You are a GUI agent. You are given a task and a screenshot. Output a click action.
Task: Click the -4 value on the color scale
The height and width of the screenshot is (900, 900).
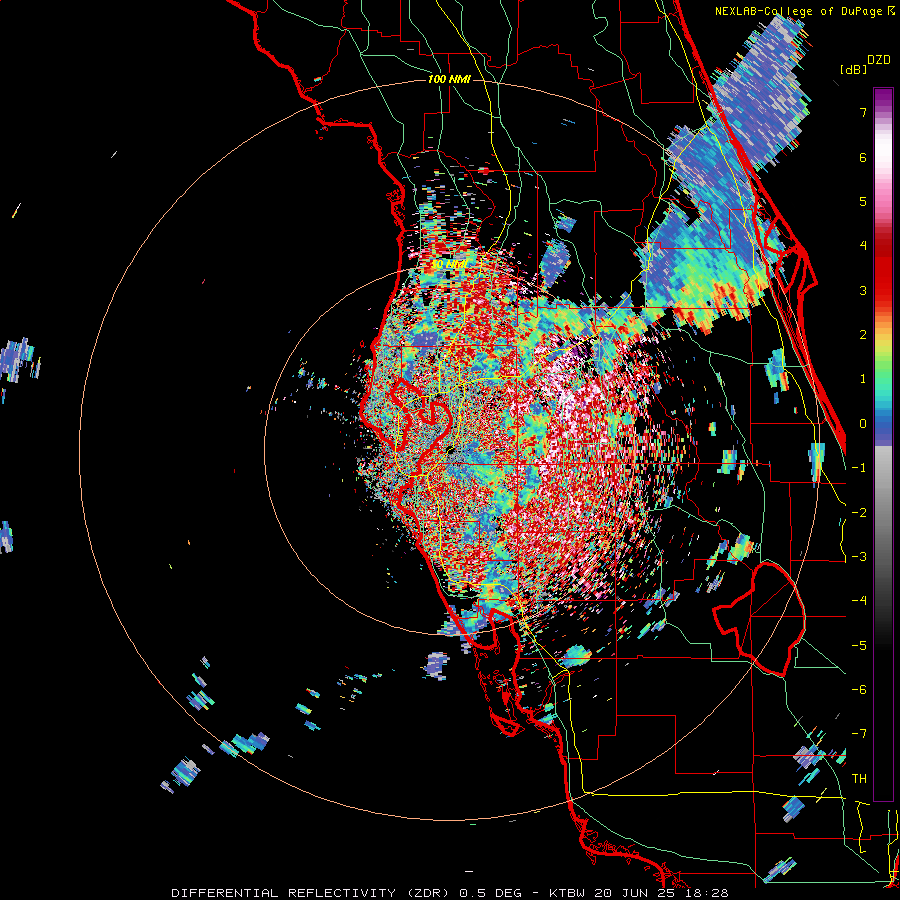point(859,601)
